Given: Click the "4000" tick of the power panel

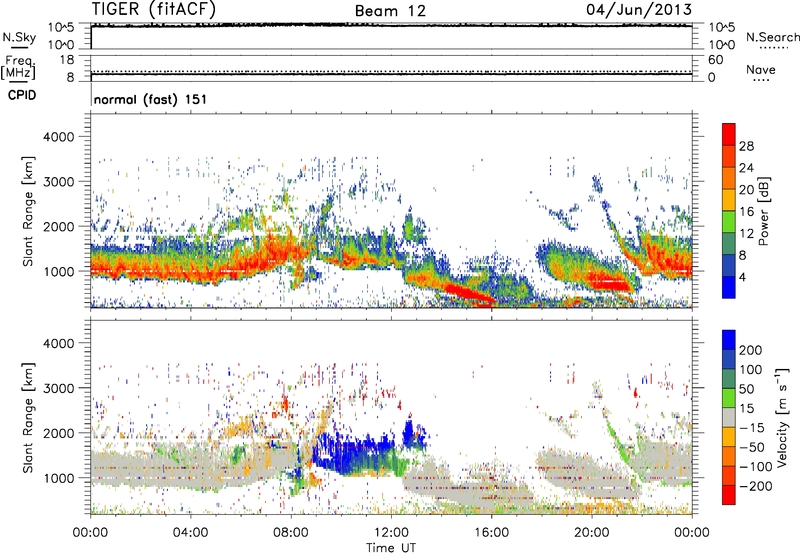Looking at the screenshot, I should click(58, 137).
